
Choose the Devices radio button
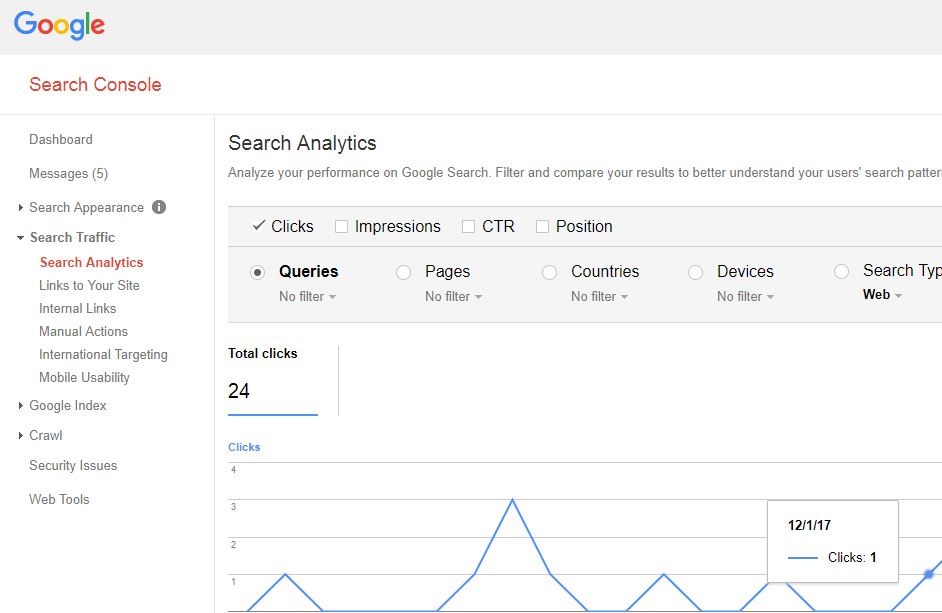(x=696, y=272)
